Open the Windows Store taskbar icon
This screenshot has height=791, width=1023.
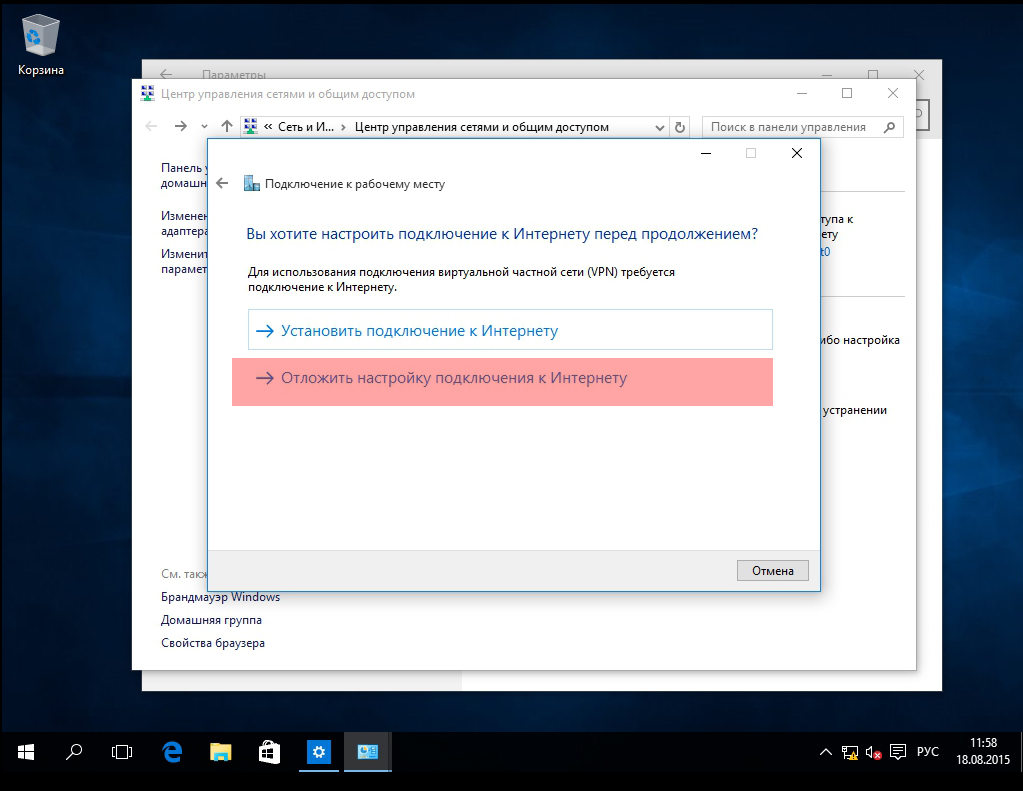pyautogui.click(x=269, y=752)
